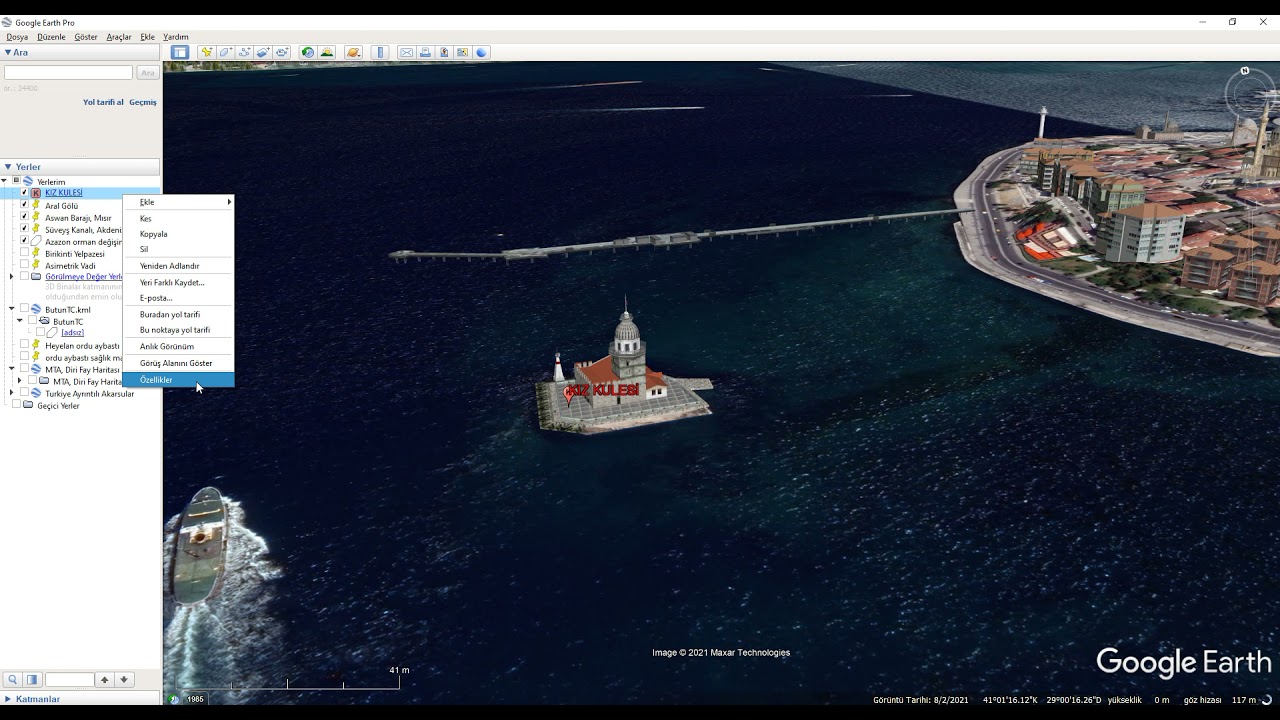Choose Anlık Görünüm from context menu

(x=178, y=346)
